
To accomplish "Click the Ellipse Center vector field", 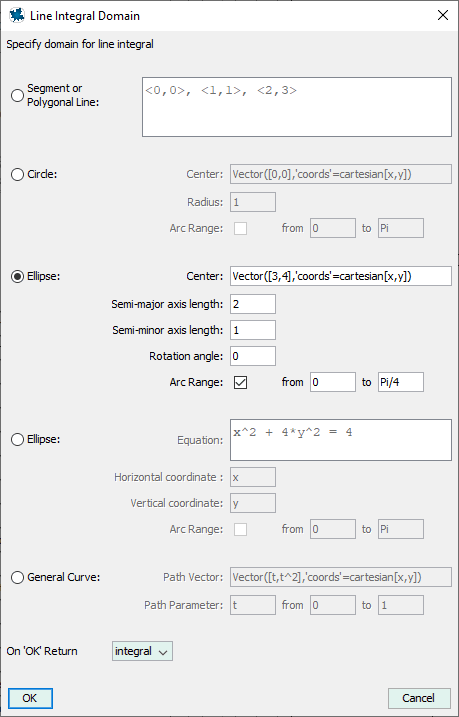I will point(341,277).
